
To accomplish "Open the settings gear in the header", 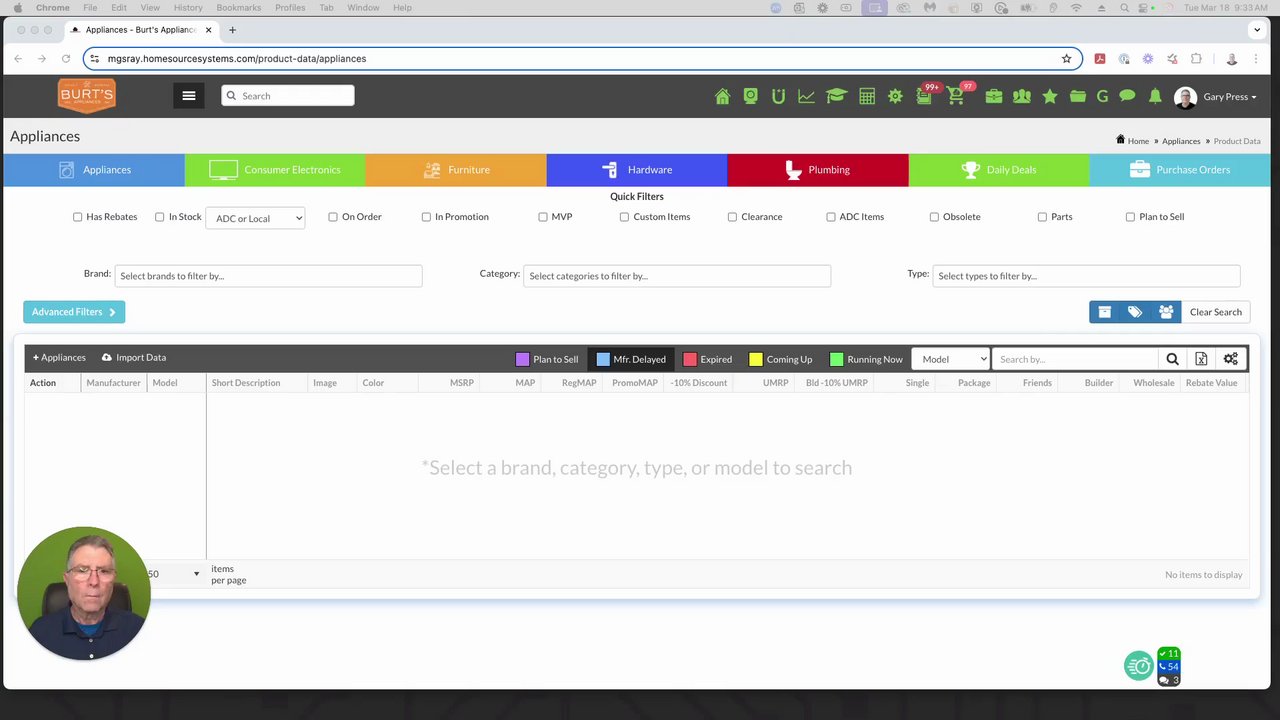I will coord(895,96).
